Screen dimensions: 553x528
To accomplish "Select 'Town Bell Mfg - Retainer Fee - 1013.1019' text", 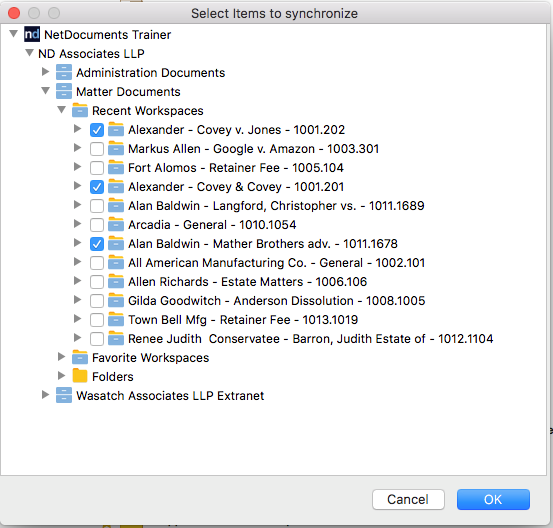I will (x=243, y=320).
